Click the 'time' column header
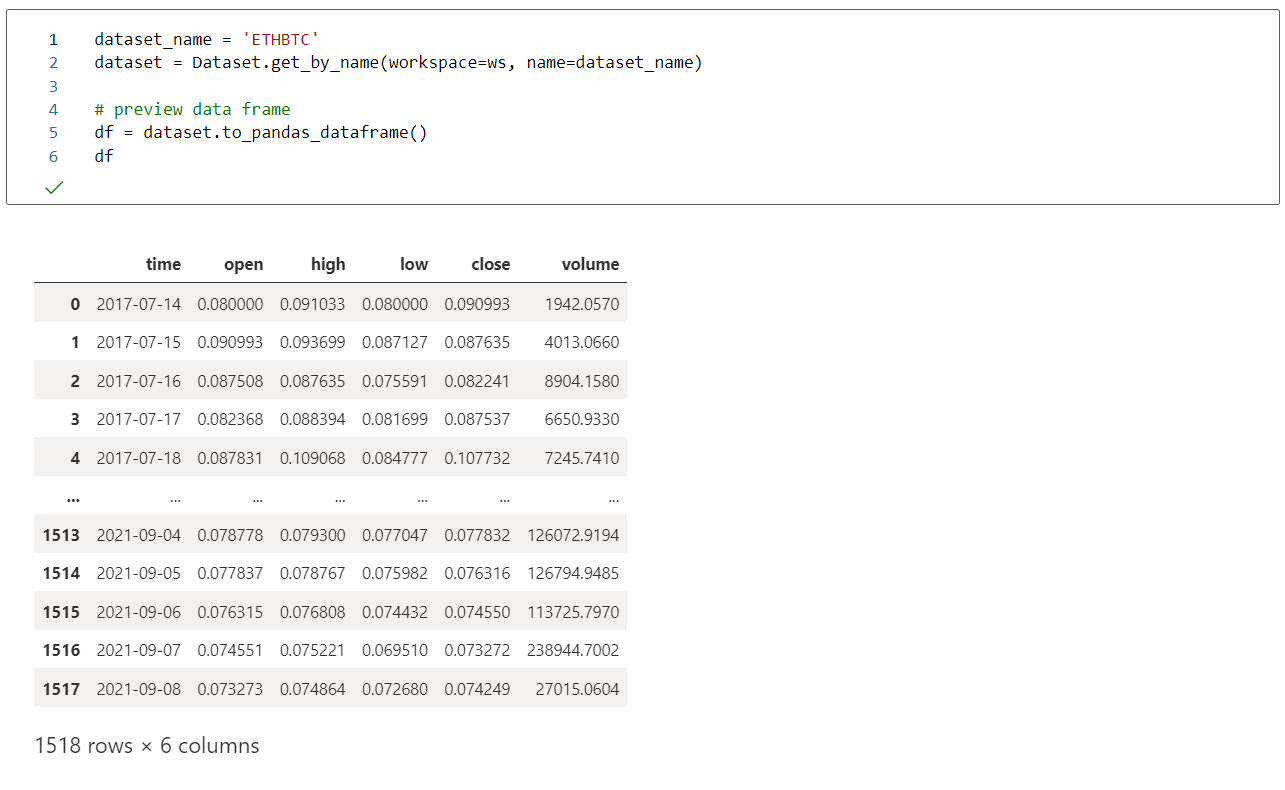Screen dimensions: 1285x790 [163, 264]
